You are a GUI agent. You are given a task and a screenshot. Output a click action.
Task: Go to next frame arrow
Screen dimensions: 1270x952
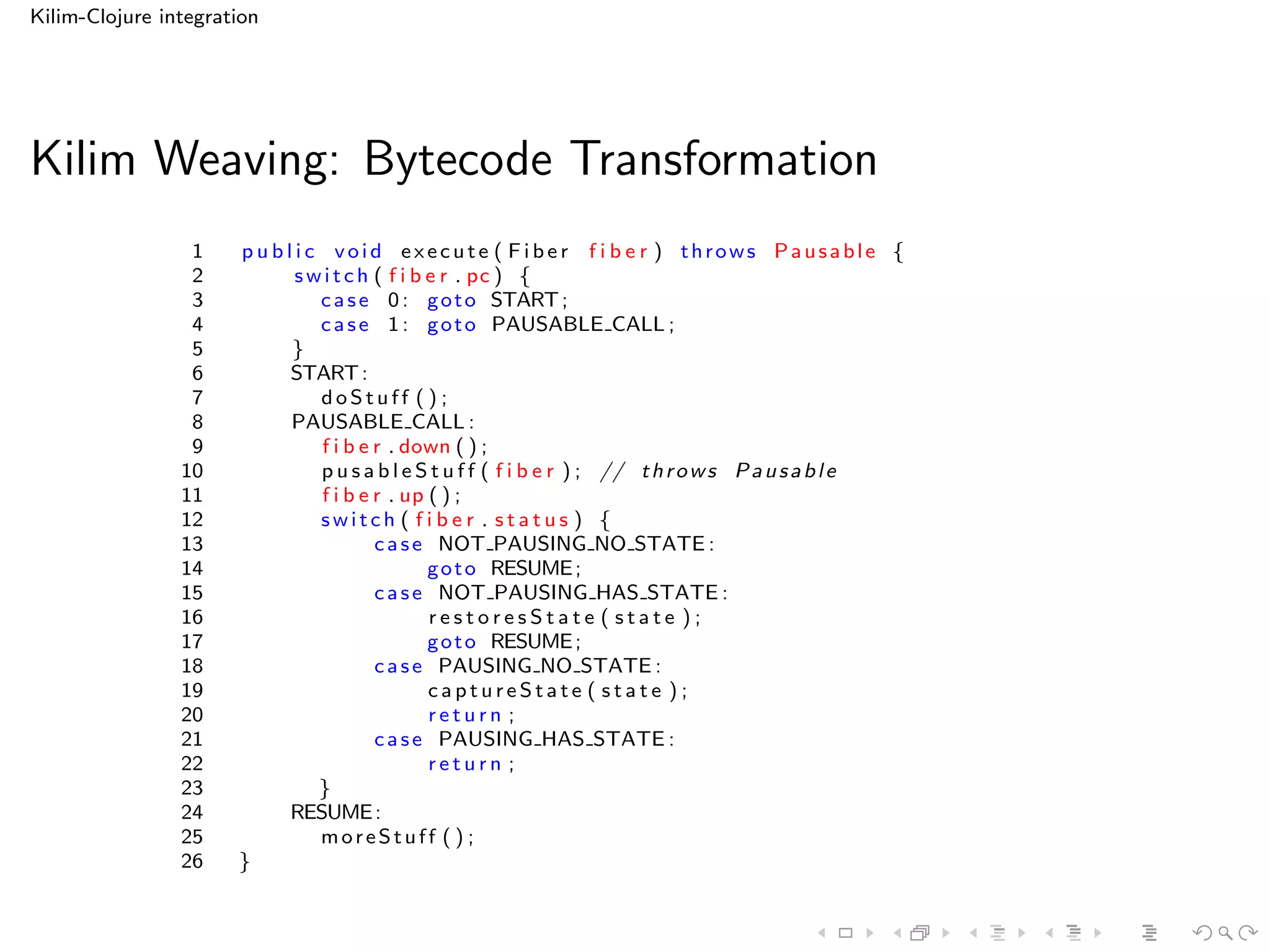click(946, 933)
